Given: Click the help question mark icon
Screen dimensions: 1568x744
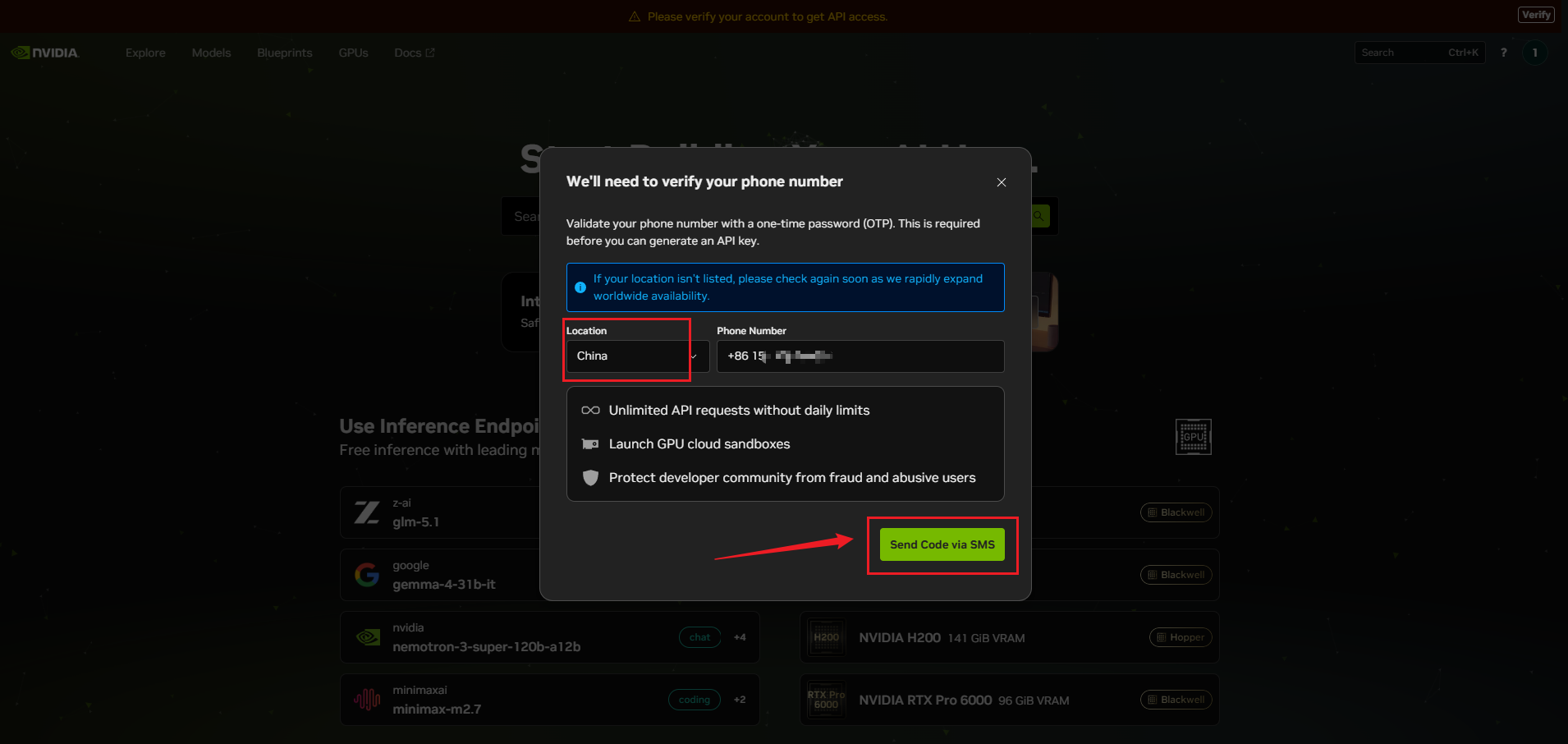Looking at the screenshot, I should click(x=1503, y=53).
